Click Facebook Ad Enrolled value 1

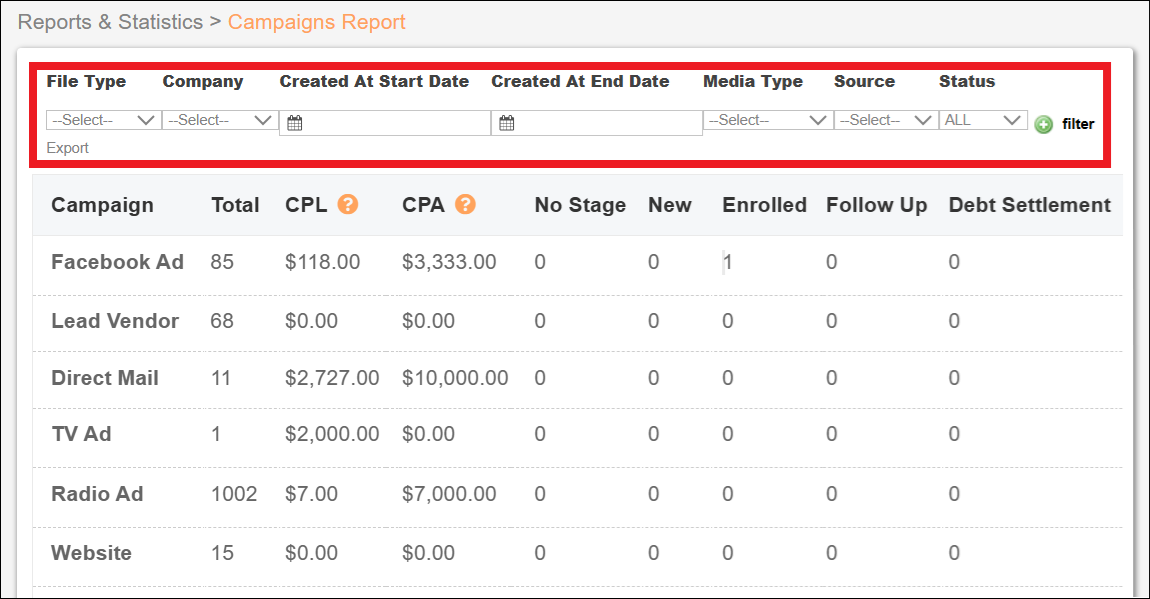728,262
